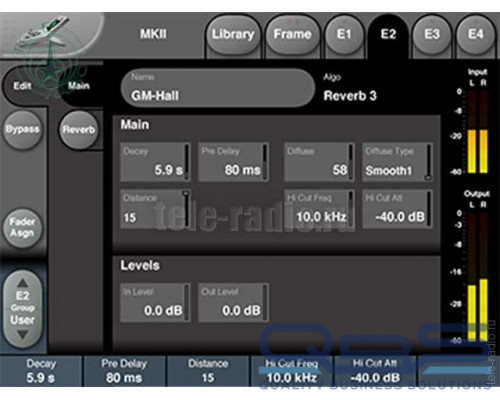This screenshot has height=400, width=500.
Task: Click the bottom Pre Delay fader assignment
Action: [x=124, y=371]
